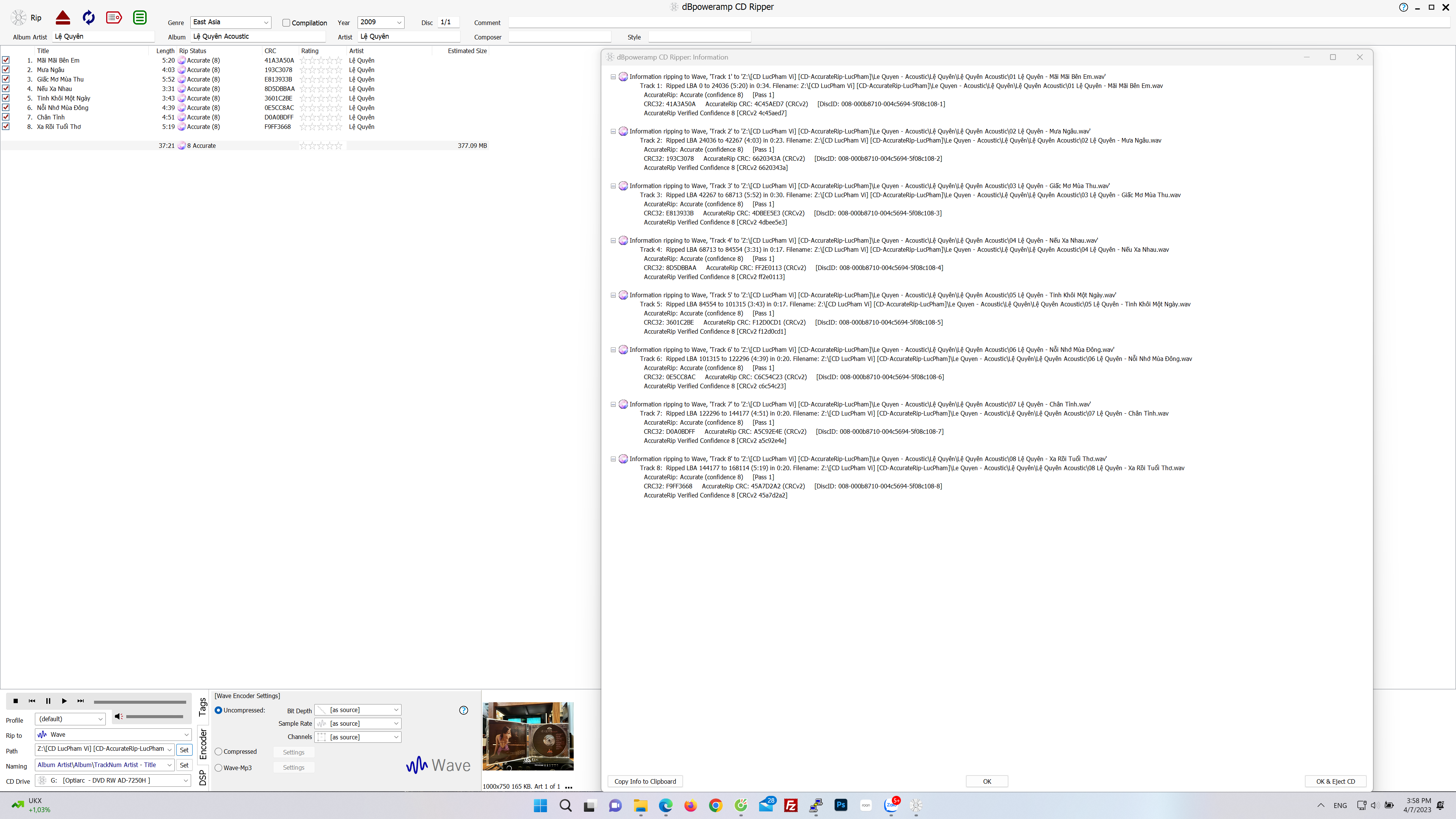Open Roon from the taskbar
Image resolution: width=1456 pixels, height=819 pixels.
[865, 805]
